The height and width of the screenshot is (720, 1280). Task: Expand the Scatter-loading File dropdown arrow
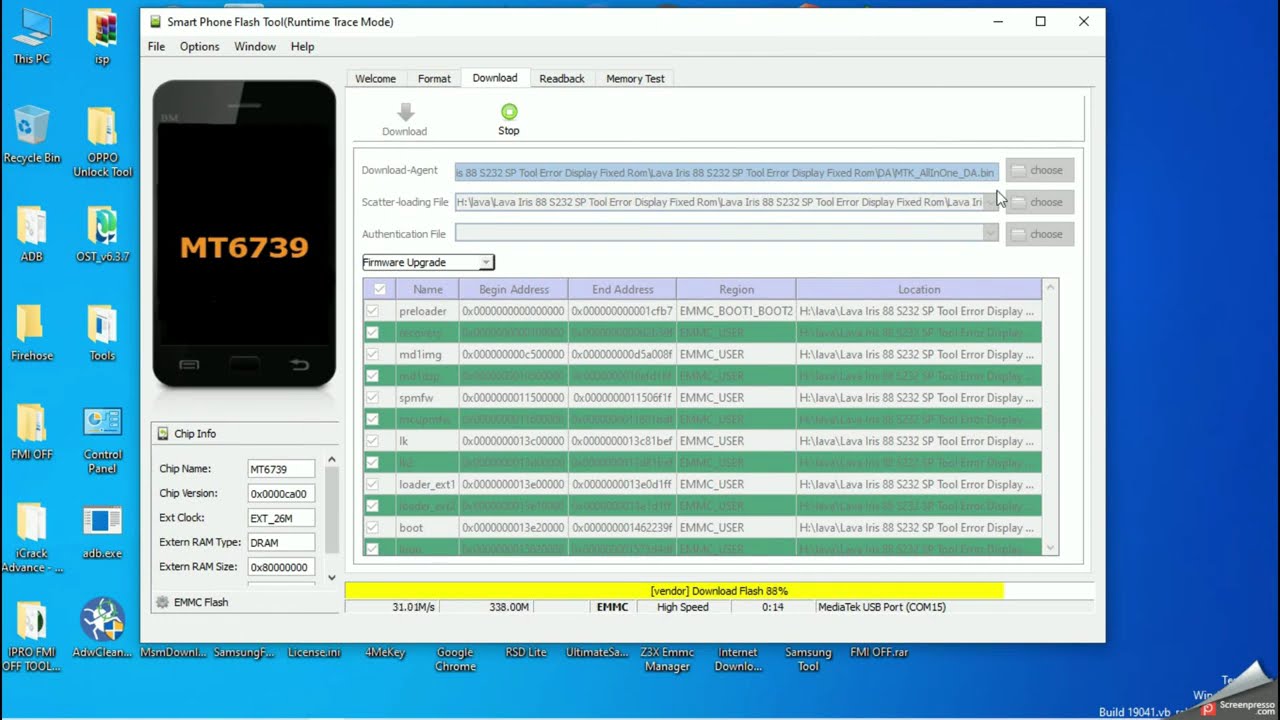click(x=990, y=202)
